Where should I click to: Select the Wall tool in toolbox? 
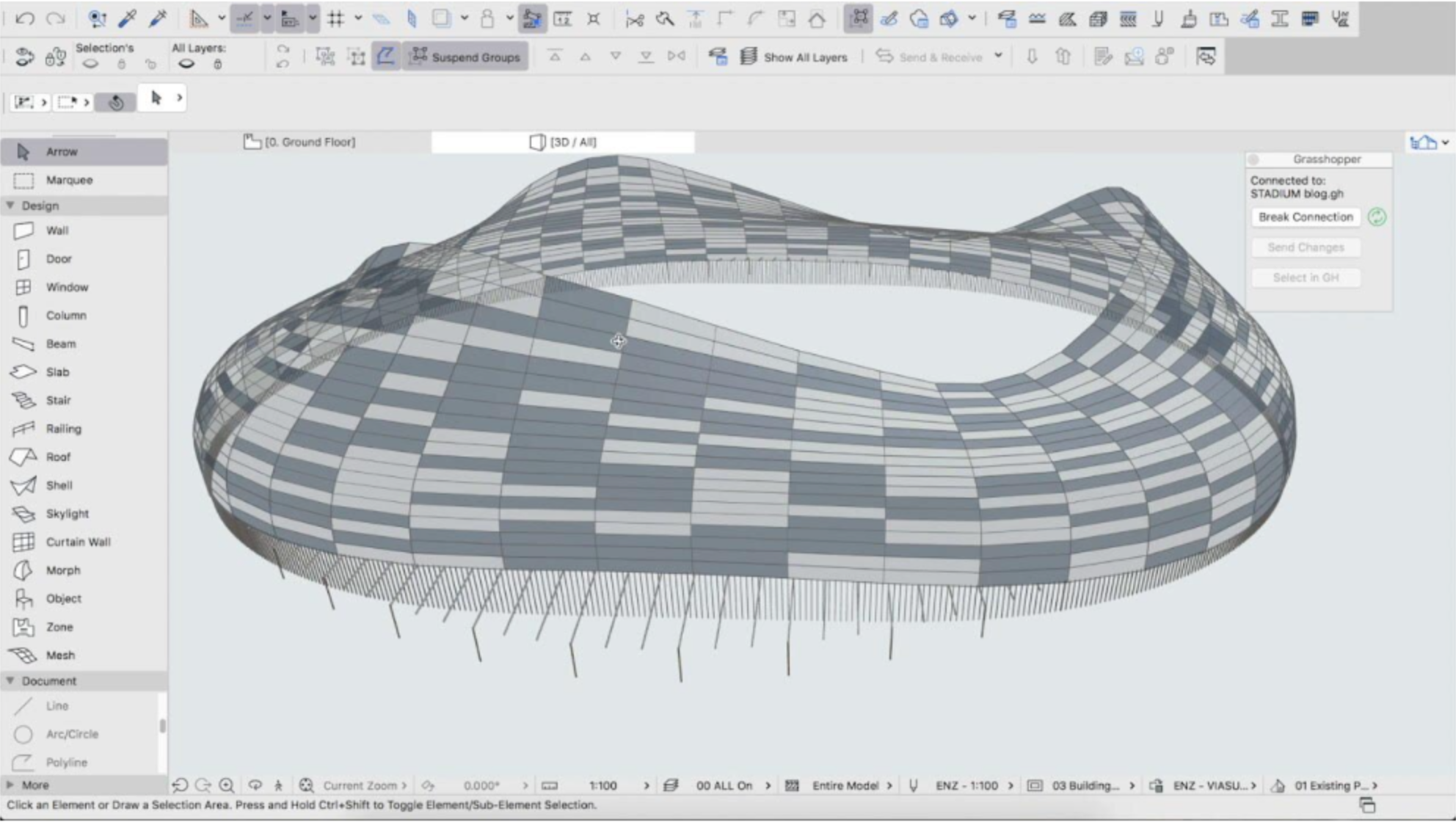click(56, 230)
